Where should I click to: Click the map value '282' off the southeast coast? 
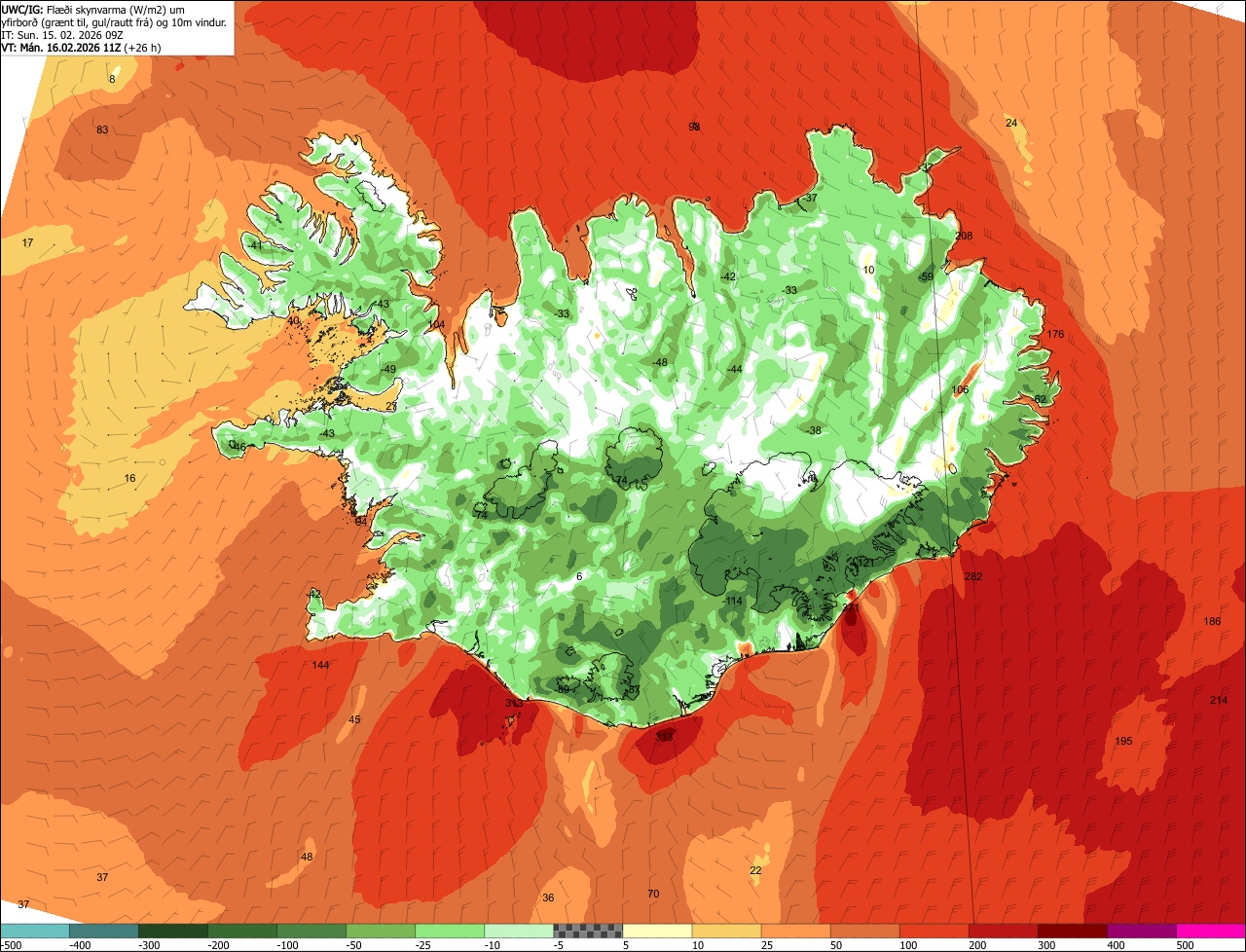click(x=973, y=576)
